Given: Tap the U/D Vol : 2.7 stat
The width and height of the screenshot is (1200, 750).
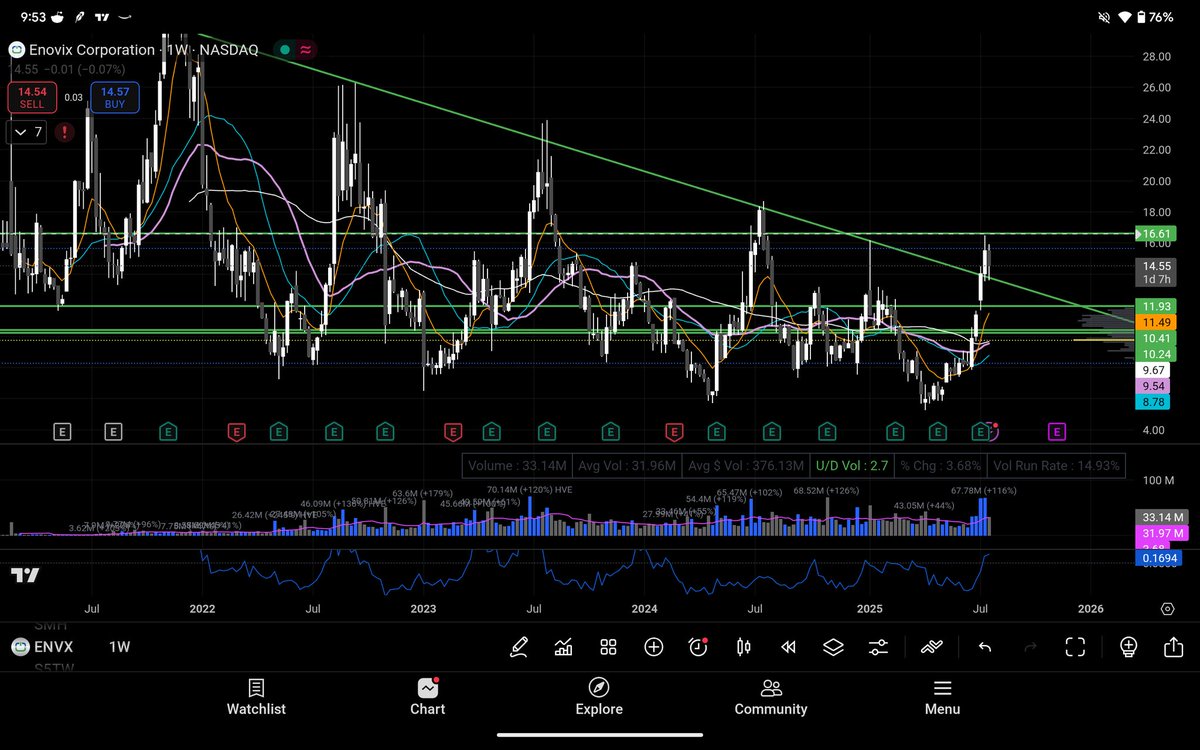Looking at the screenshot, I should point(851,465).
